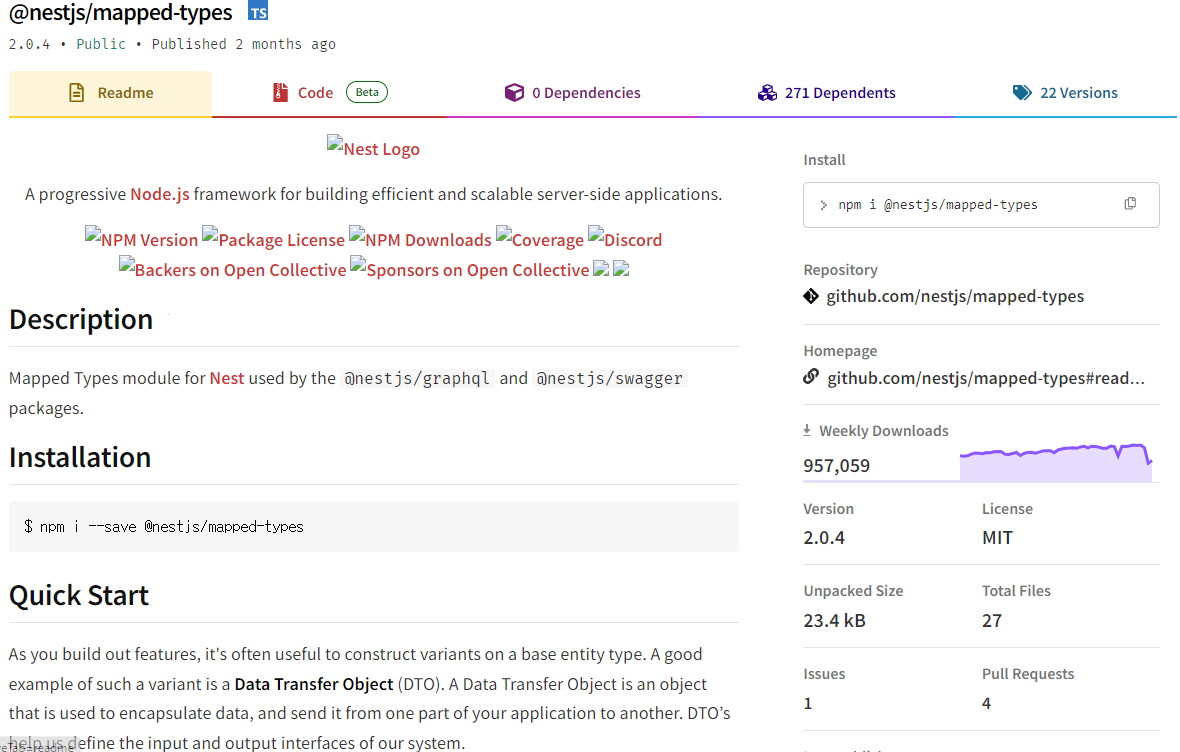Viewport: 1180px width, 752px height.
Task: Click the Public visibility label
Action: click(101, 44)
